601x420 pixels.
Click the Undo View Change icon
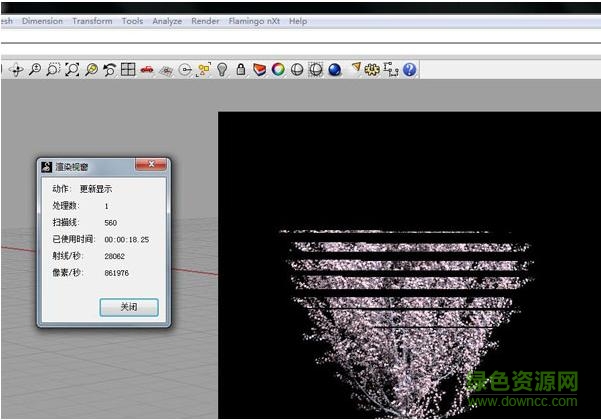click(109, 70)
